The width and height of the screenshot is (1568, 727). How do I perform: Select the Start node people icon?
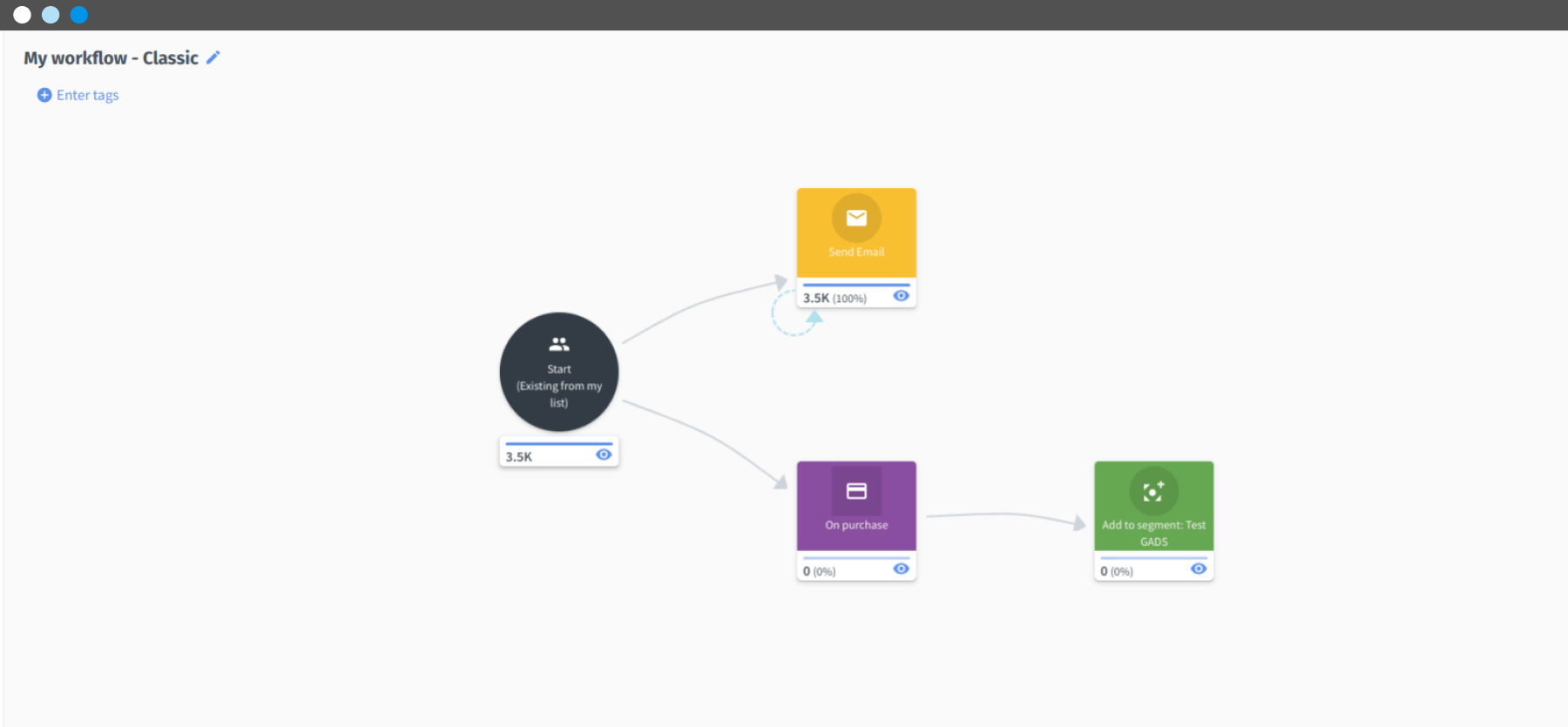(x=559, y=344)
